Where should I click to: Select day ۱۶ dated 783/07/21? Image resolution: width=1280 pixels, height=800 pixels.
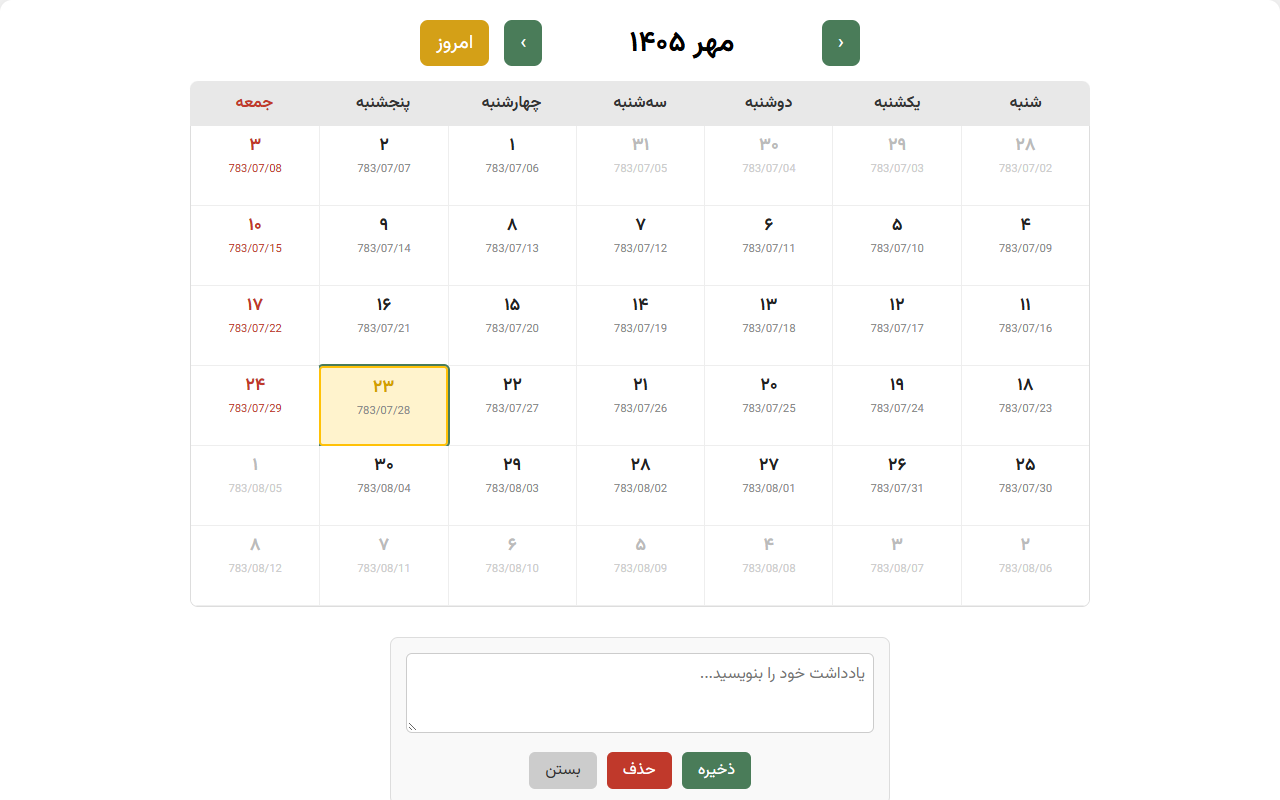click(x=384, y=326)
